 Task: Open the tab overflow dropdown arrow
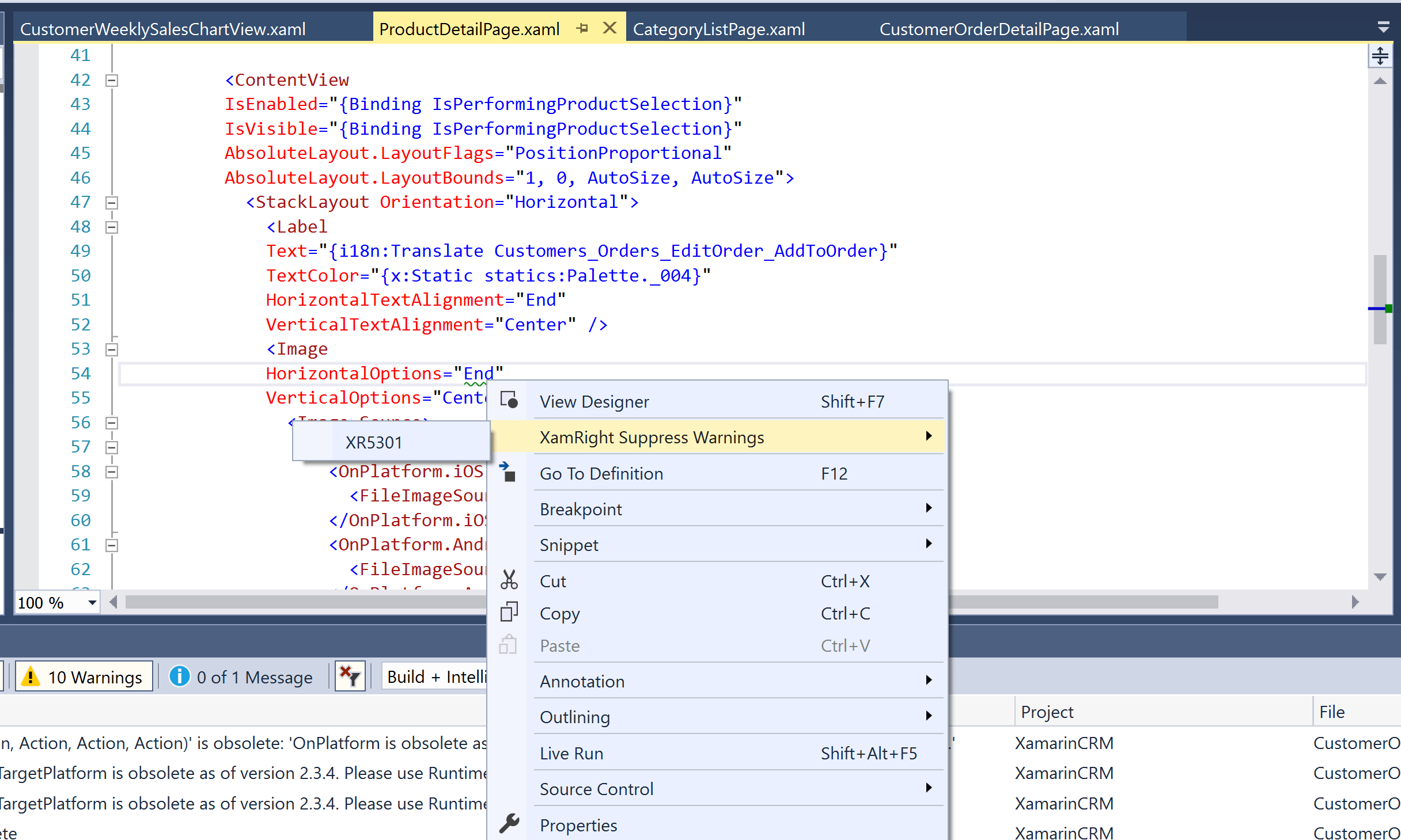tap(1383, 27)
